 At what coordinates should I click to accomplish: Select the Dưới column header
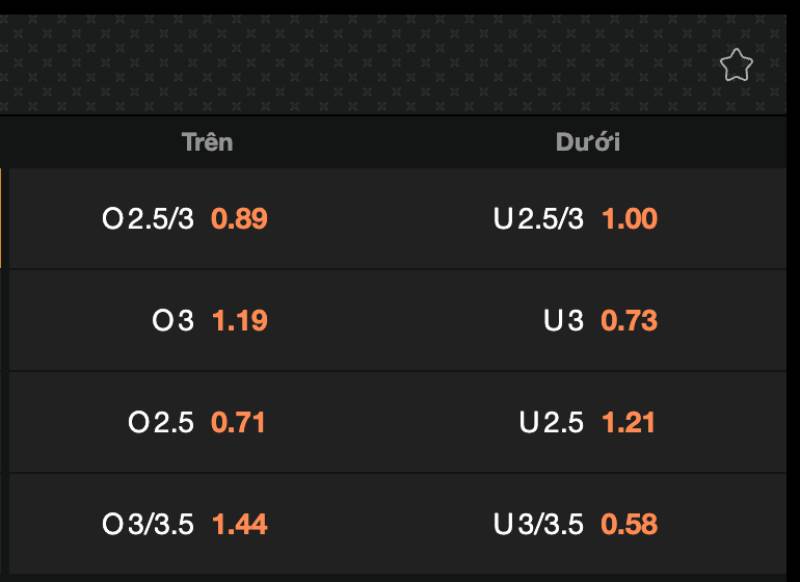(x=588, y=142)
